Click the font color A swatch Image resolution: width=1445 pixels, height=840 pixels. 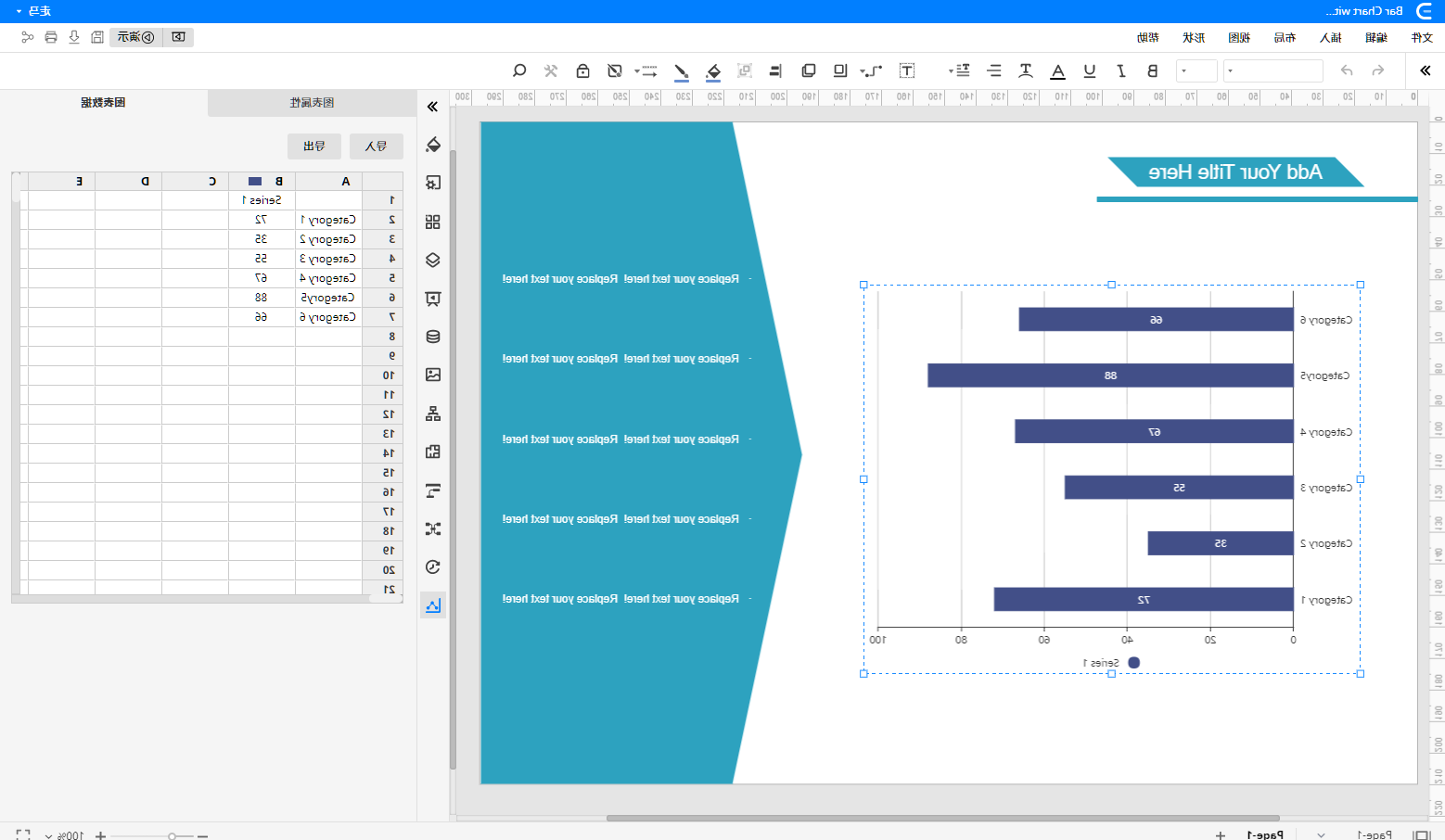(1057, 71)
